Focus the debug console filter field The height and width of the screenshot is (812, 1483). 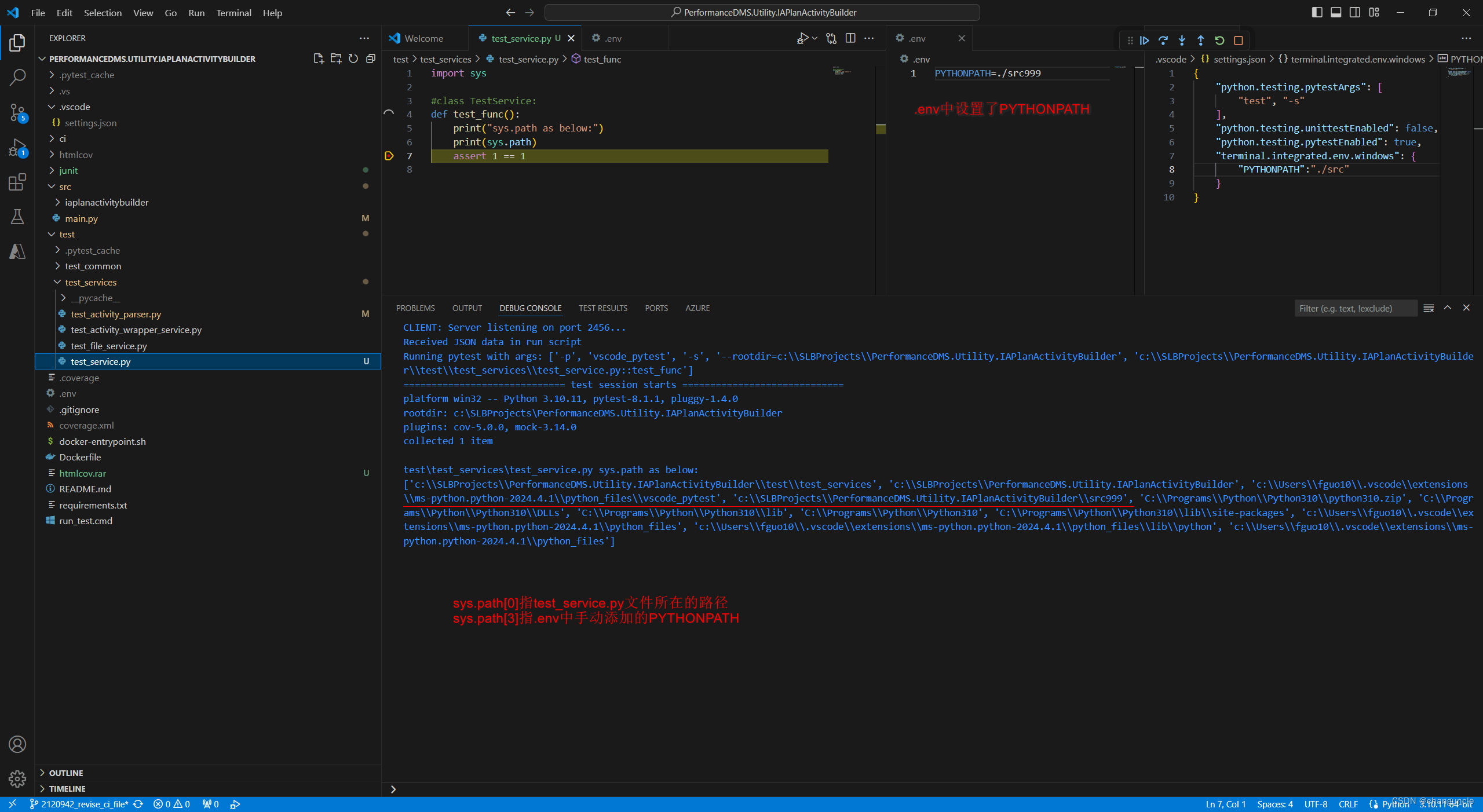(x=1356, y=308)
